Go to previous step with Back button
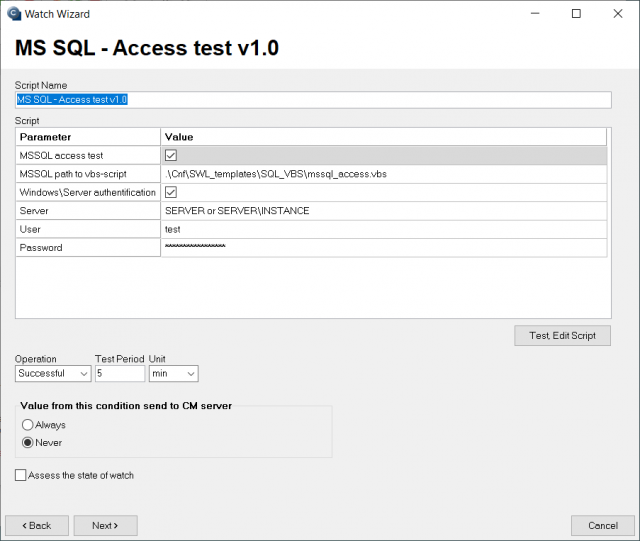 (37, 525)
